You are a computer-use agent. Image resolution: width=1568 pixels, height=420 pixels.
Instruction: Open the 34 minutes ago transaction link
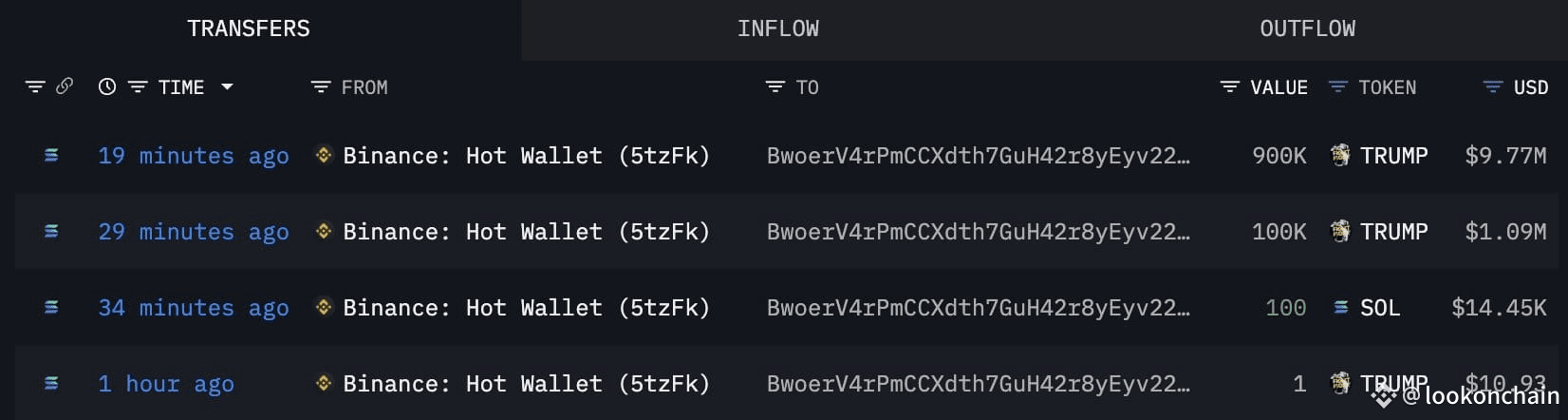click(194, 308)
